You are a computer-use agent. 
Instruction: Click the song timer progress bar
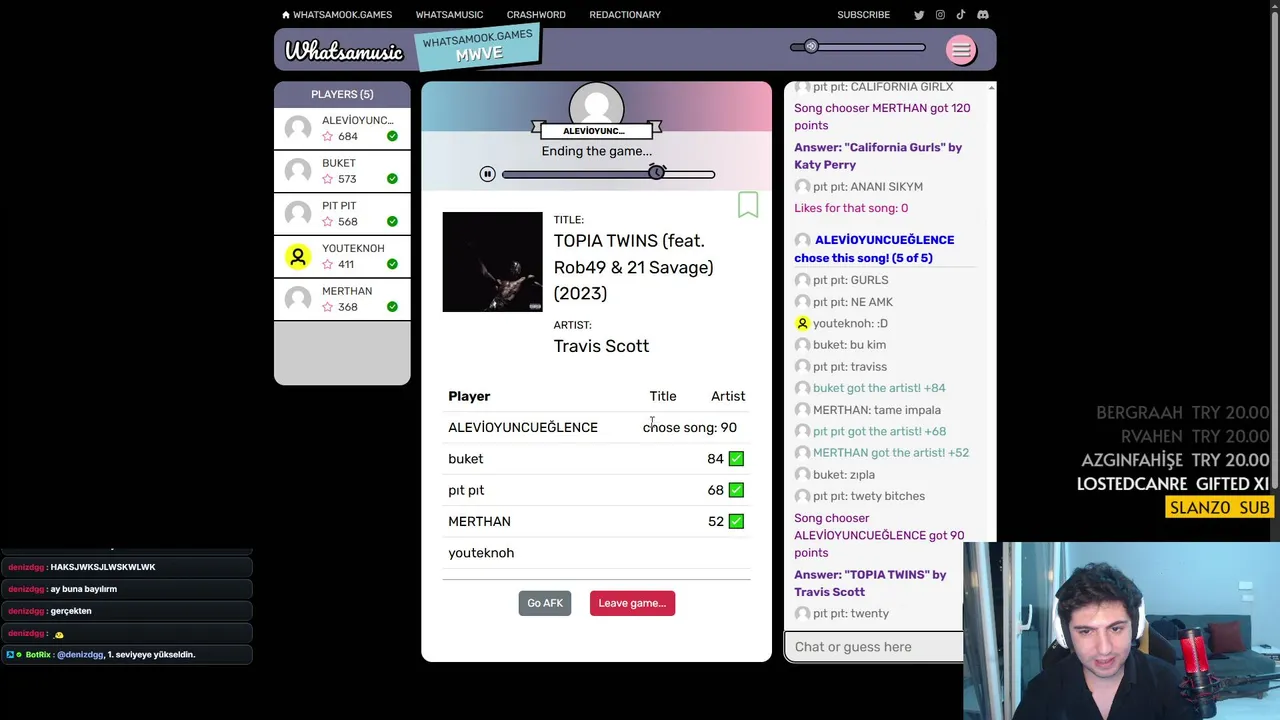pos(608,174)
